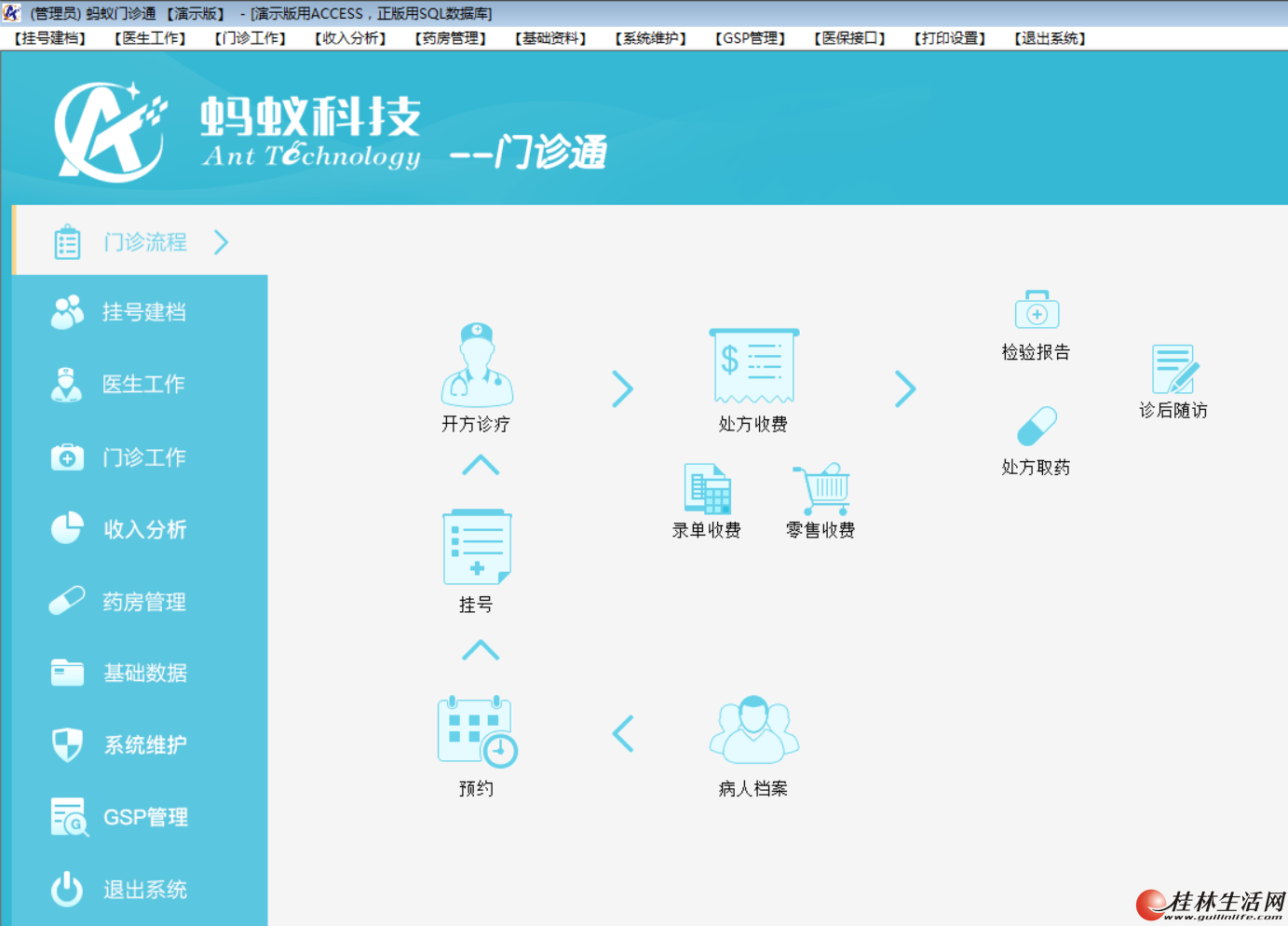Open the 开方诊疗 doctor icon

477,365
